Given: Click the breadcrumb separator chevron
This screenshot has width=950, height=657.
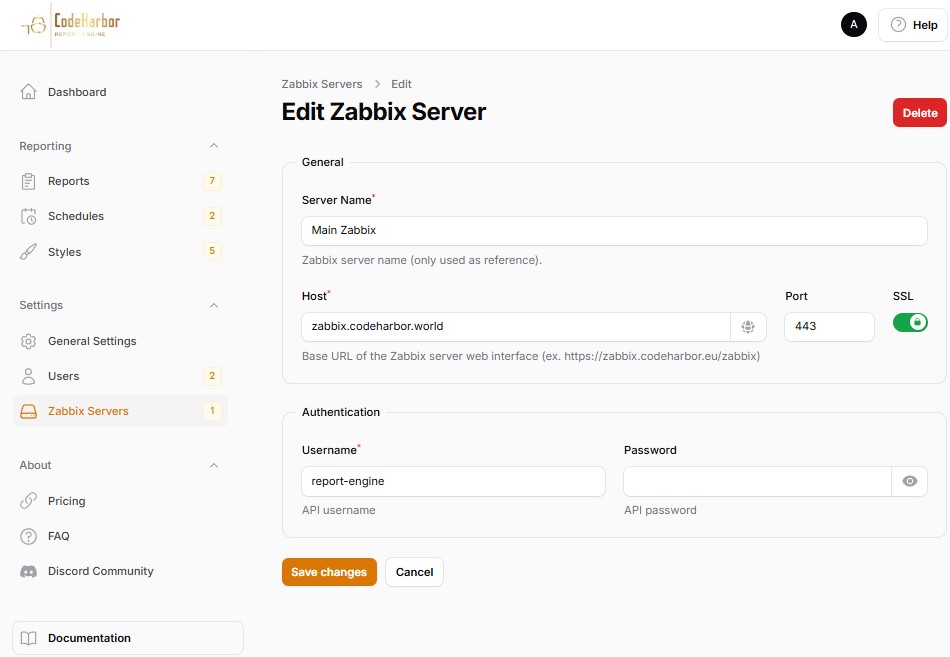Looking at the screenshot, I should (x=377, y=84).
